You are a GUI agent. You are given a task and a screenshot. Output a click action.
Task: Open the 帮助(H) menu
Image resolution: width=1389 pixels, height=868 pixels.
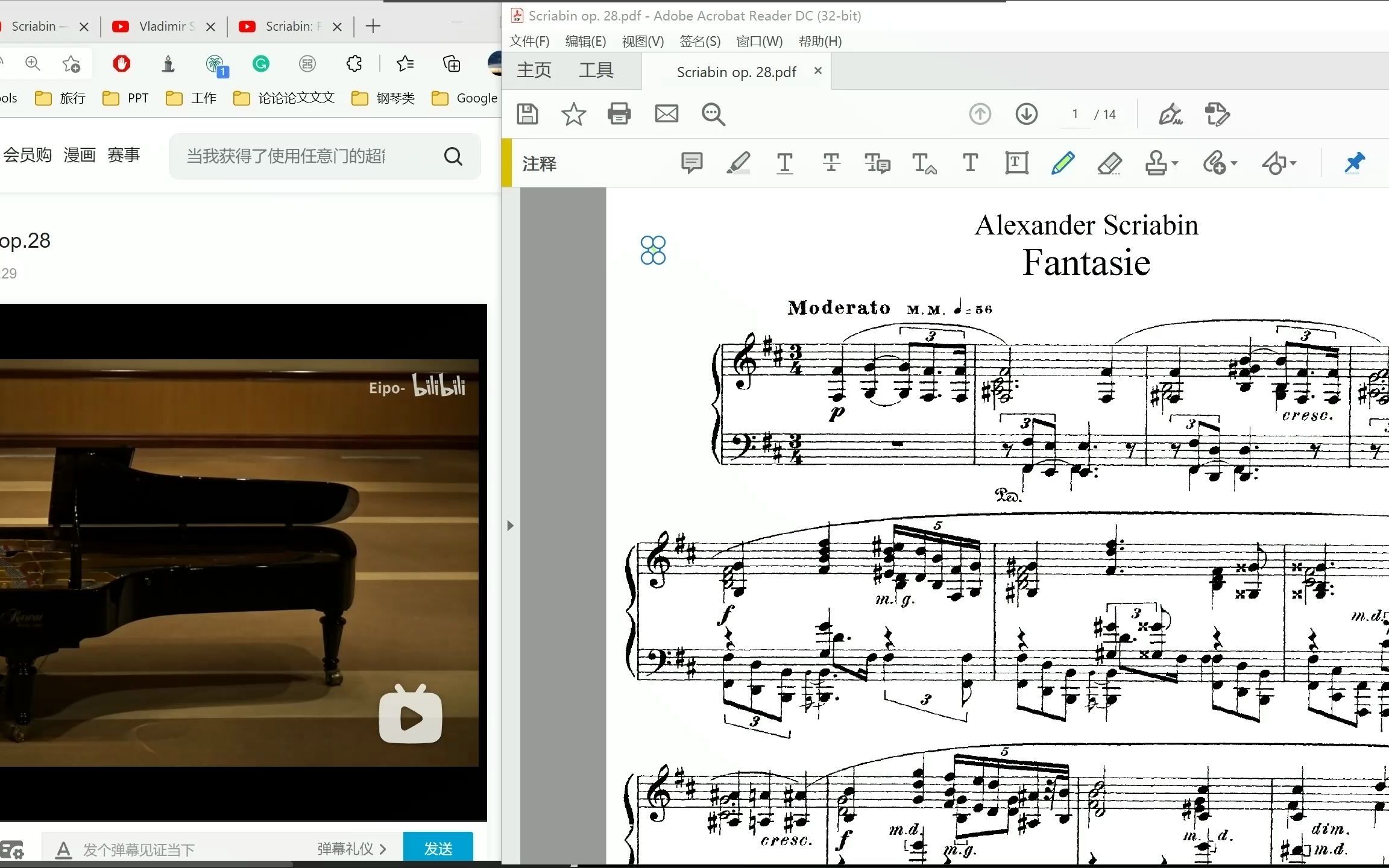click(820, 41)
